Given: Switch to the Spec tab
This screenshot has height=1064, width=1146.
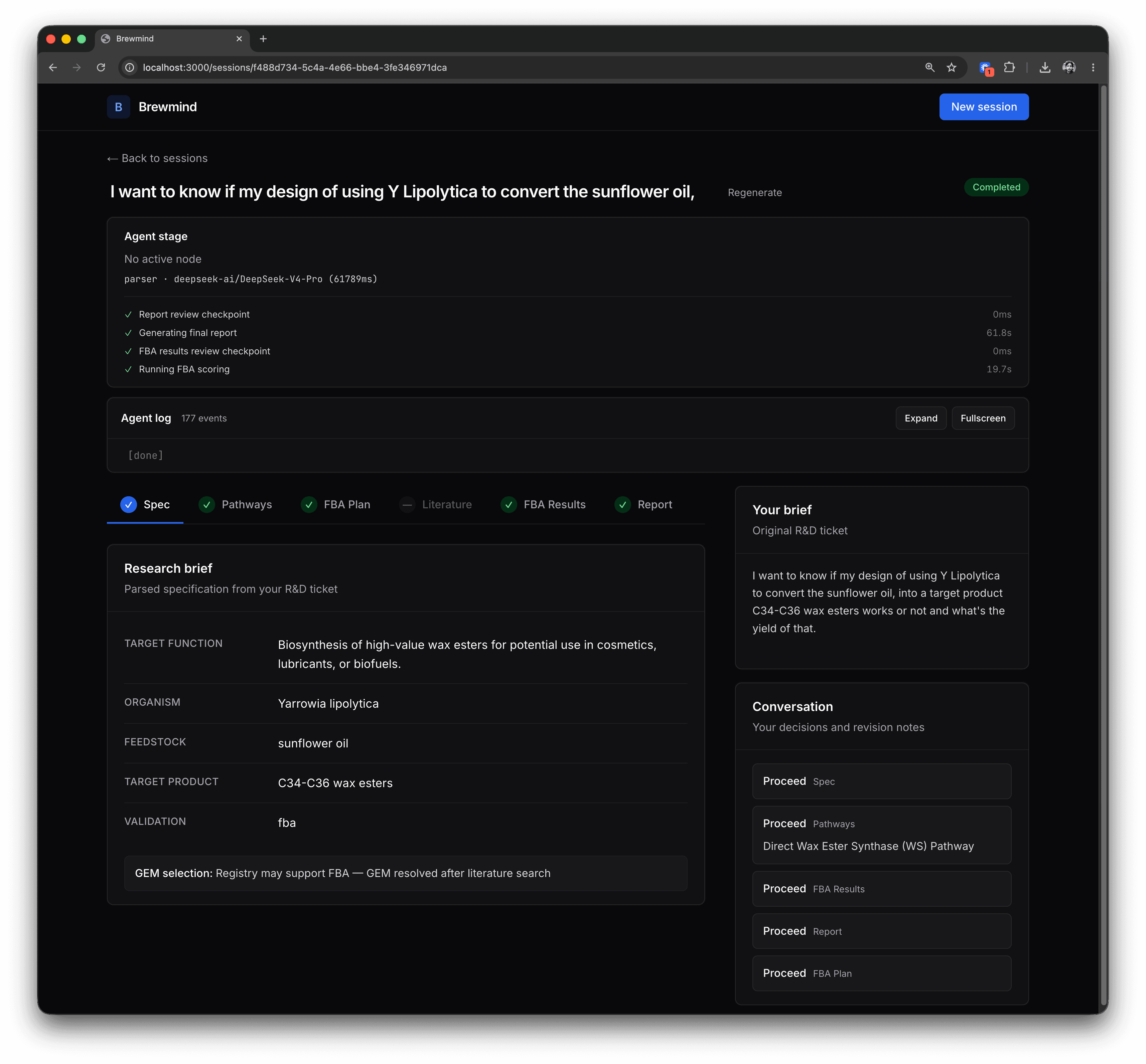Looking at the screenshot, I should pyautogui.click(x=145, y=504).
